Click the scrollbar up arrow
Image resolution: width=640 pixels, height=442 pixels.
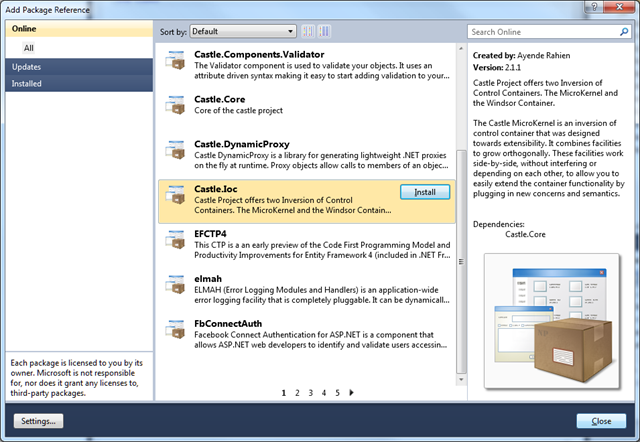point(461,48)
